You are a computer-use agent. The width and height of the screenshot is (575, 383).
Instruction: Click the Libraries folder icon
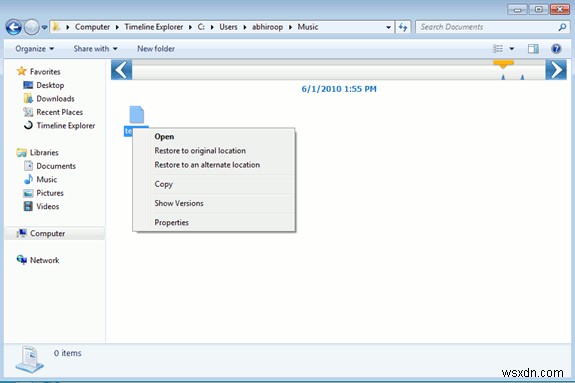click(x=22, y=152)
